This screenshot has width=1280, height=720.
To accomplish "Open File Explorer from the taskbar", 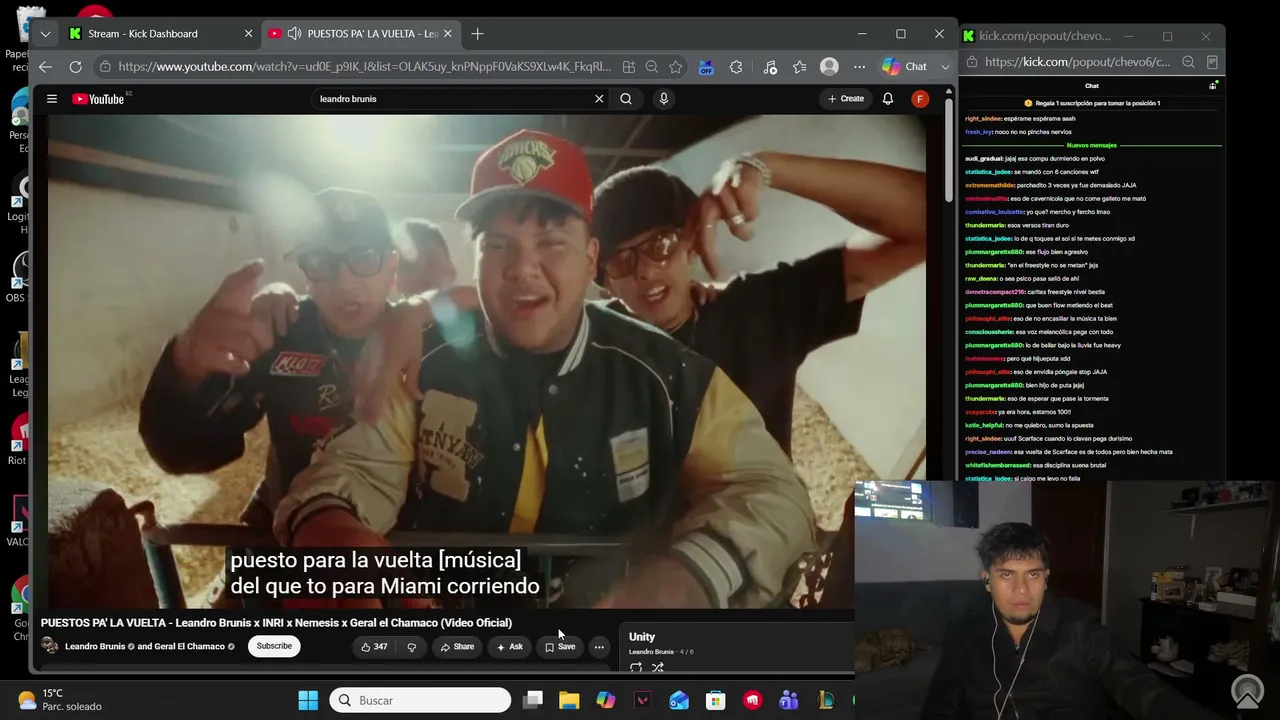I will tap(569, 700).
